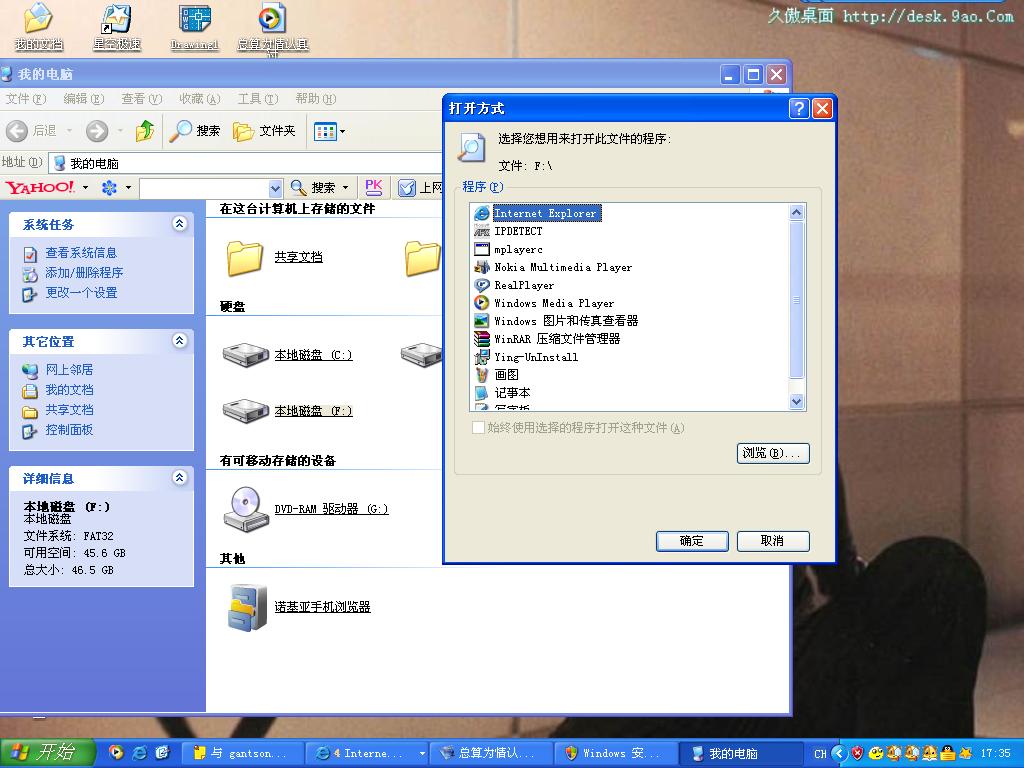Select the 本地磁盘 (C:) drive icon
Screen dimensions: 1024x768
[246, 355]
